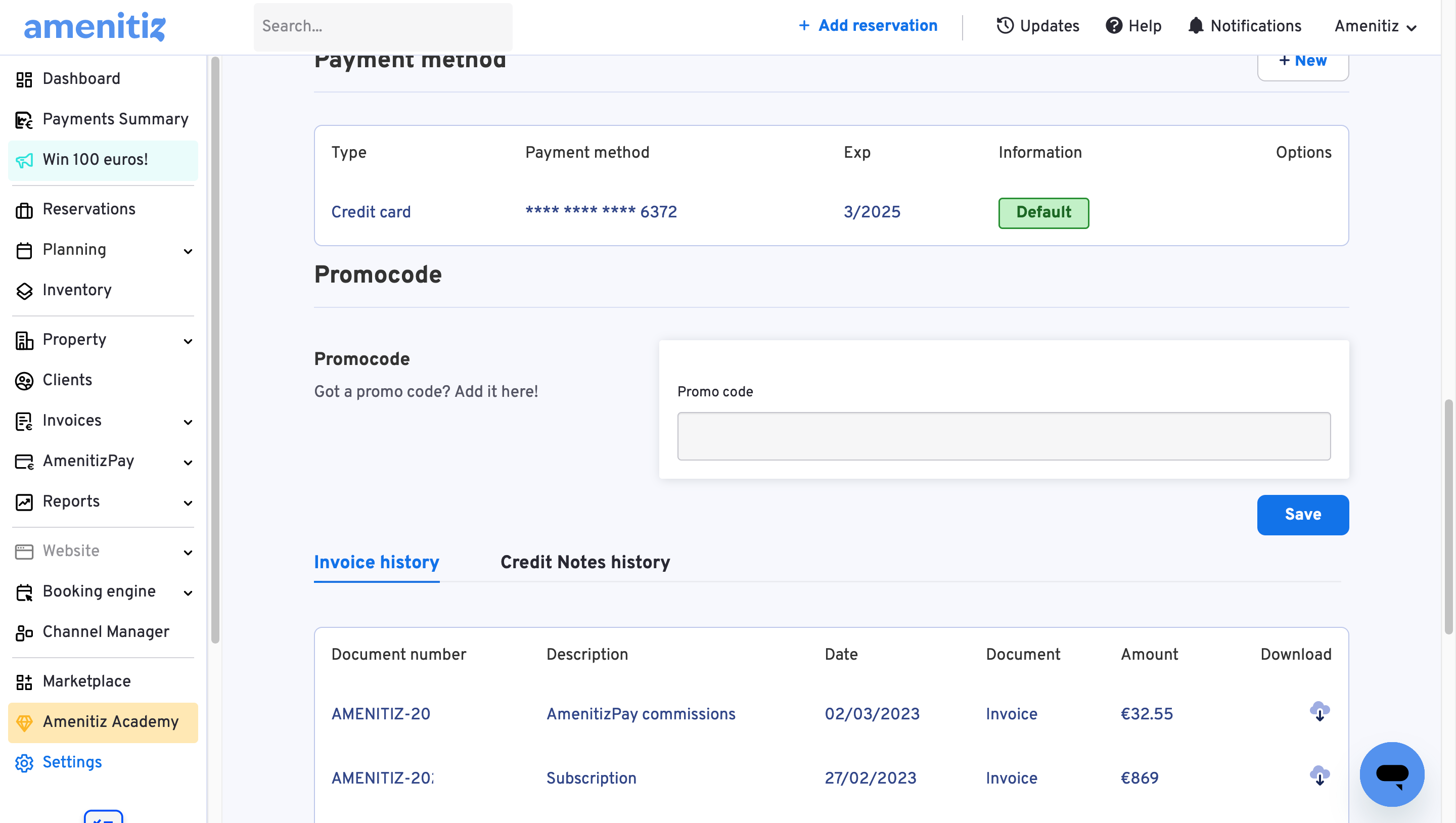Click the Credit card type entry

coord(371,212)
